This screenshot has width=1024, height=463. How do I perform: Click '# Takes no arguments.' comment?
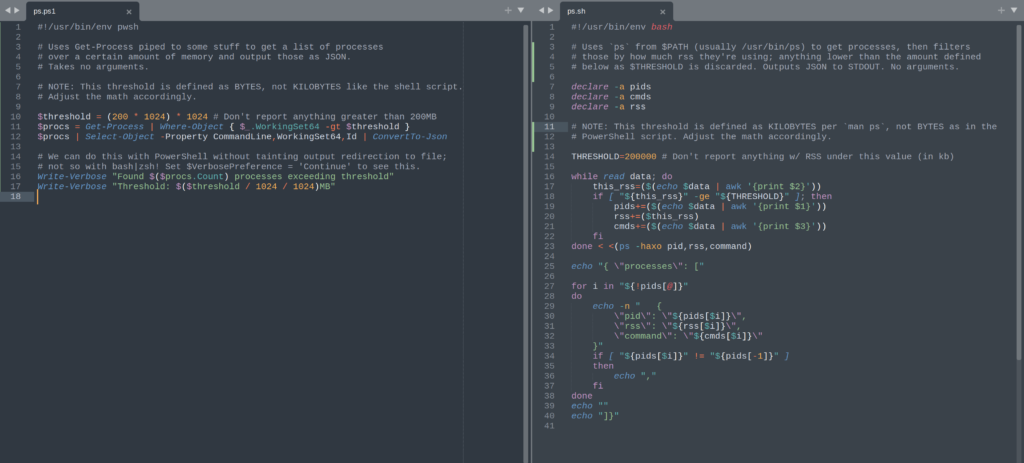point(93,67)
